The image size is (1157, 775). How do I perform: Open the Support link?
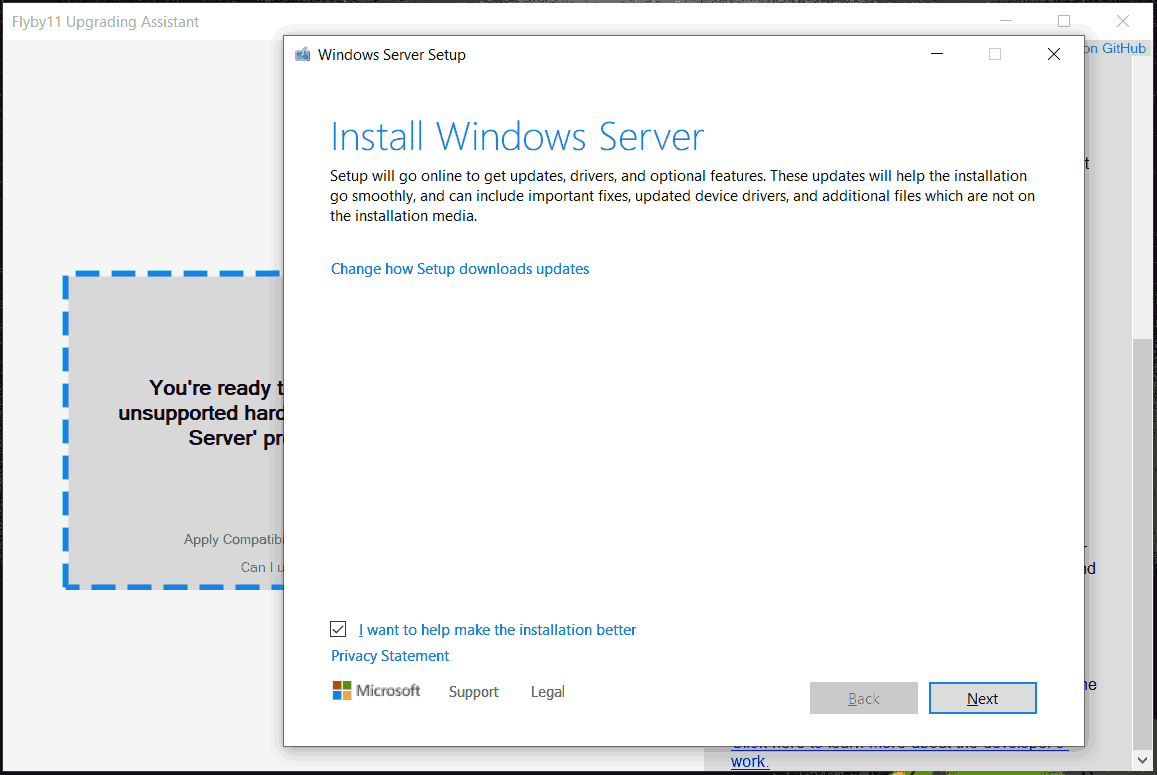point(473,691)
